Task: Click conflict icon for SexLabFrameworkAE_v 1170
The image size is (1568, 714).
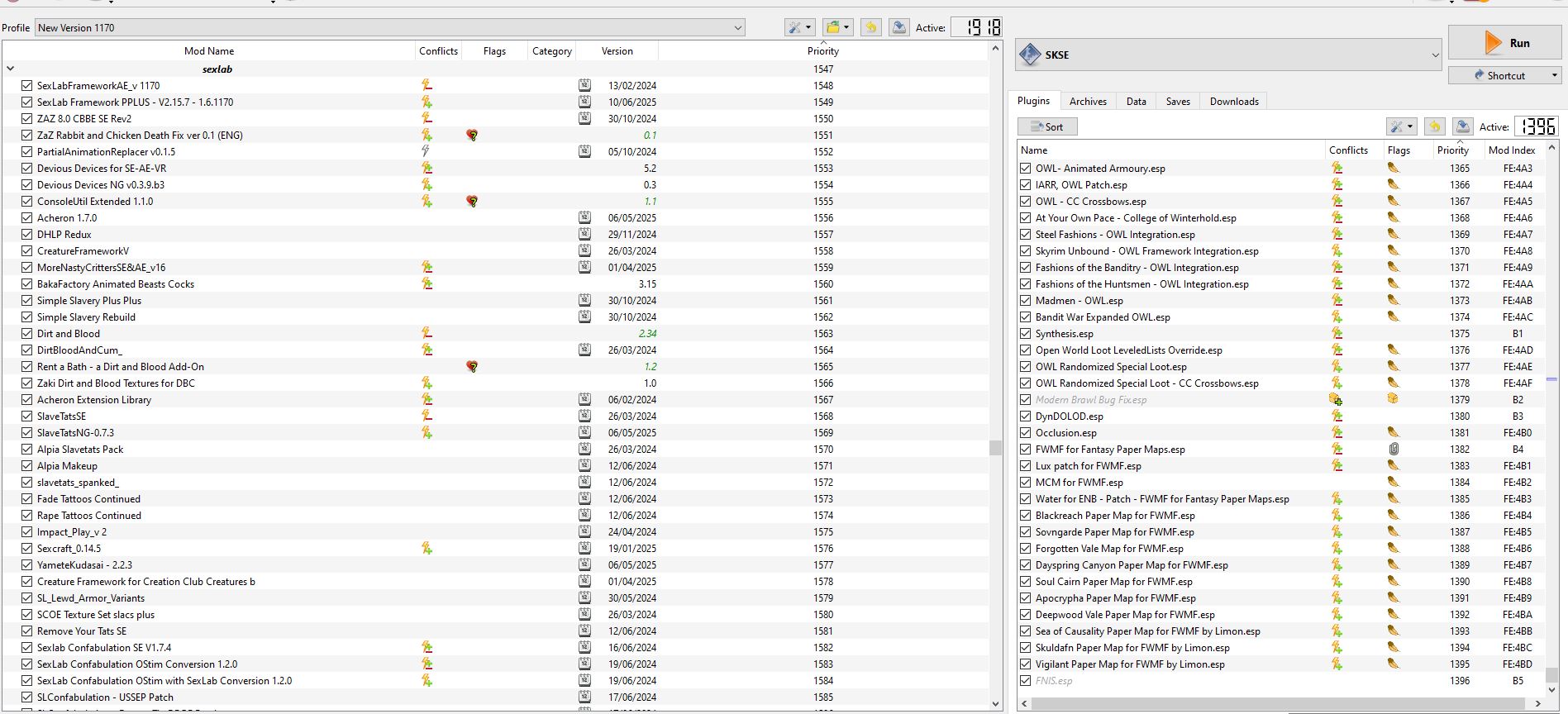Action: click(427, 85)
